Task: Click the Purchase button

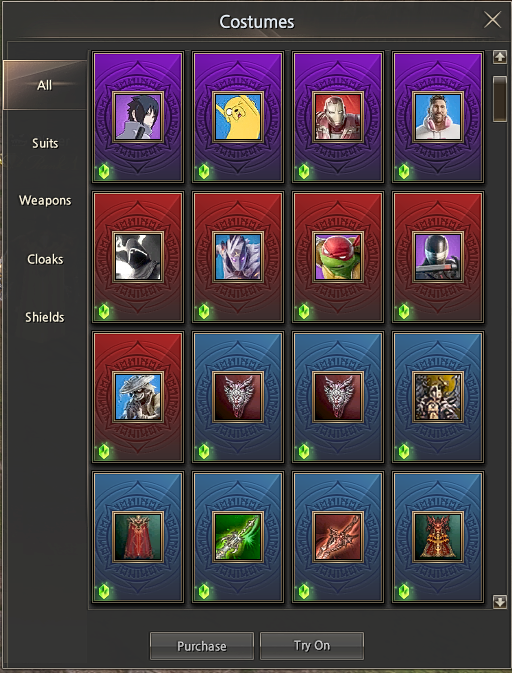Action: 202,646
